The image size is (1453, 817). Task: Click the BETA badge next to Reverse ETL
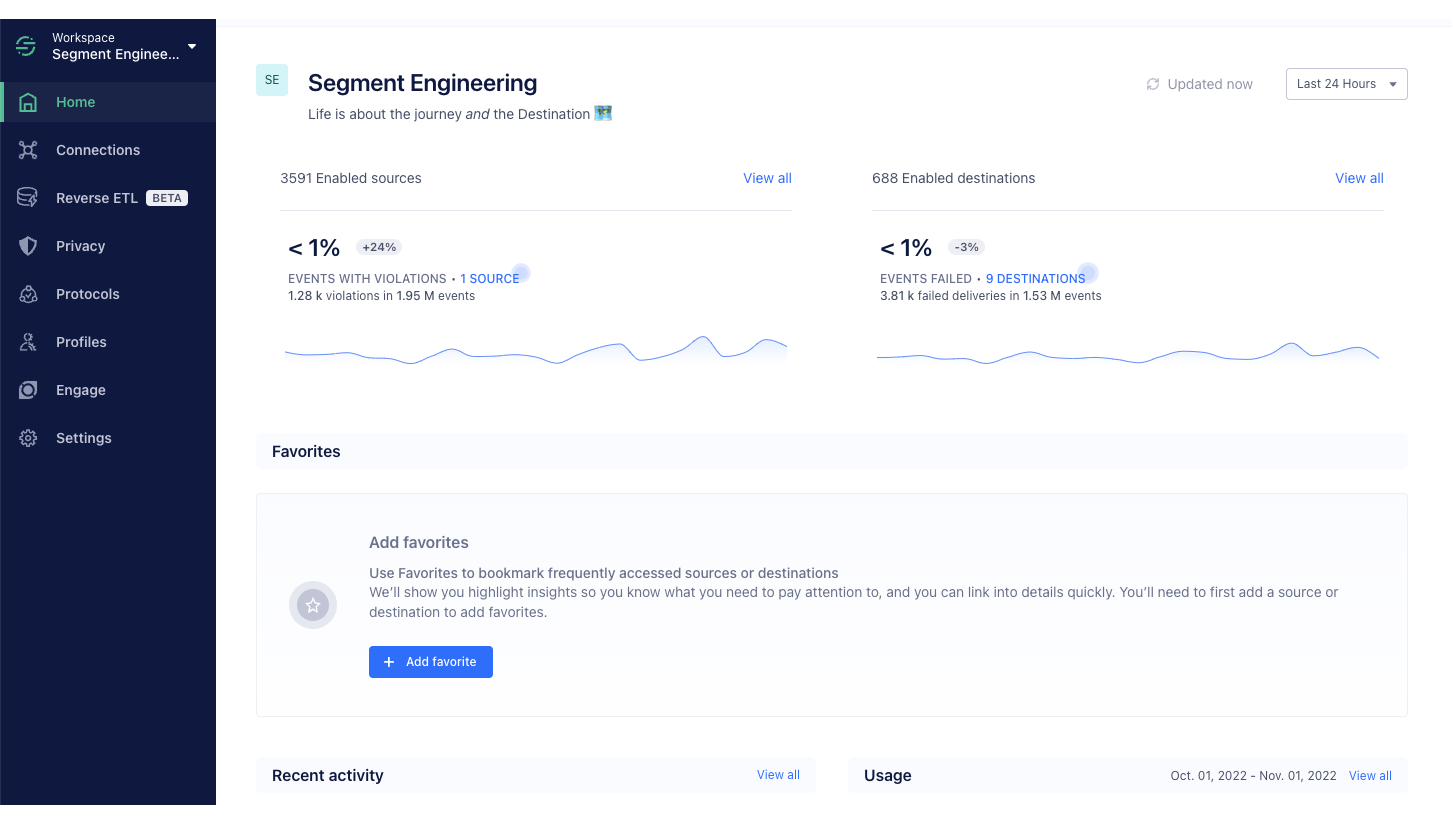[167, 198]
